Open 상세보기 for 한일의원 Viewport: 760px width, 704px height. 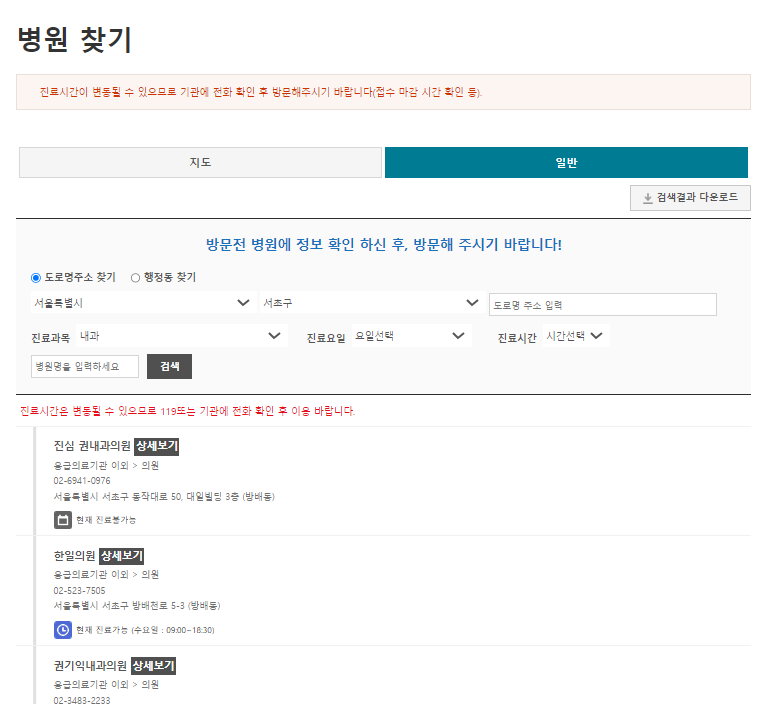click(121, 556)
